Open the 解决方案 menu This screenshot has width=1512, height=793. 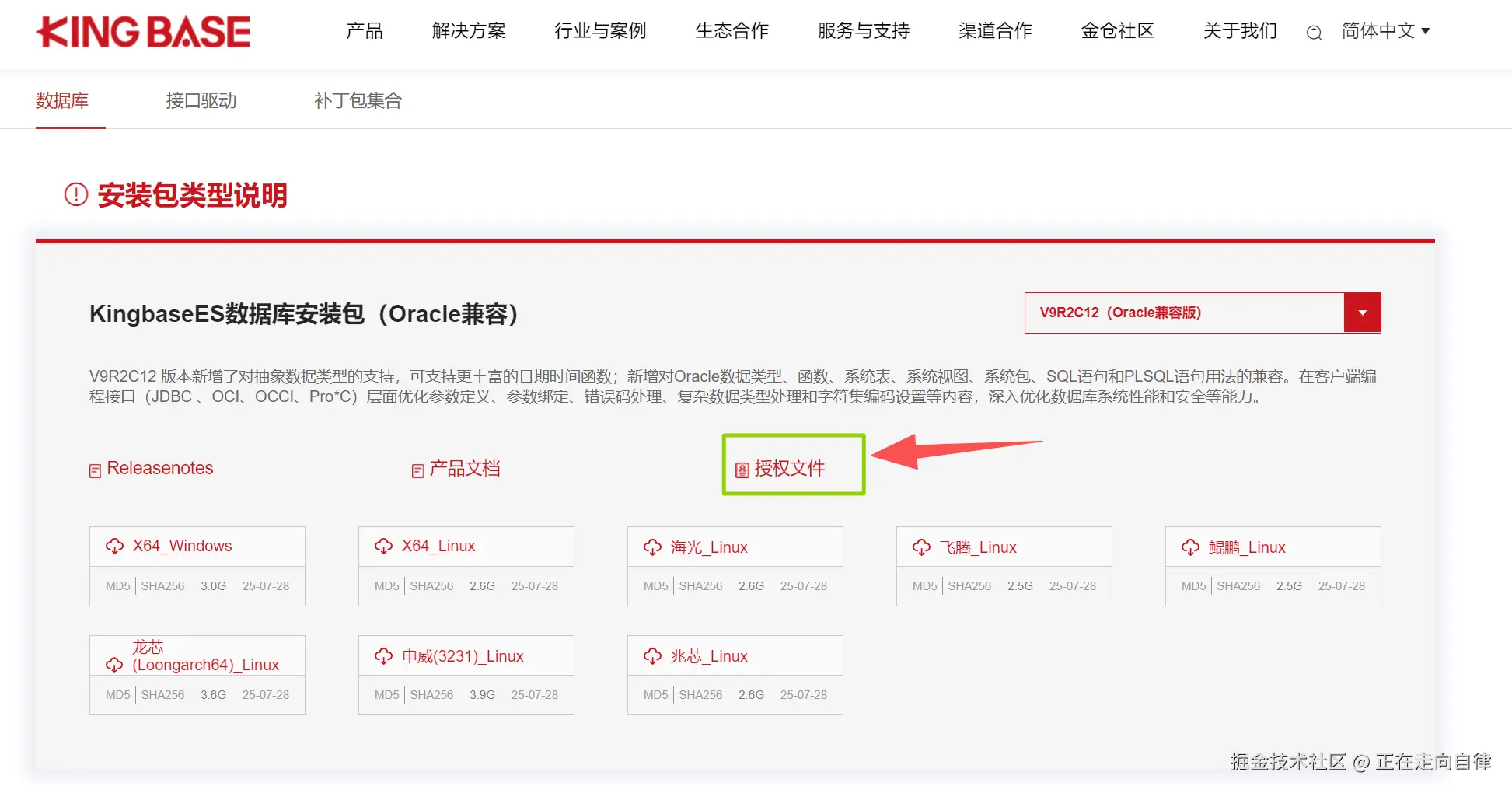[x=469, y=31]
